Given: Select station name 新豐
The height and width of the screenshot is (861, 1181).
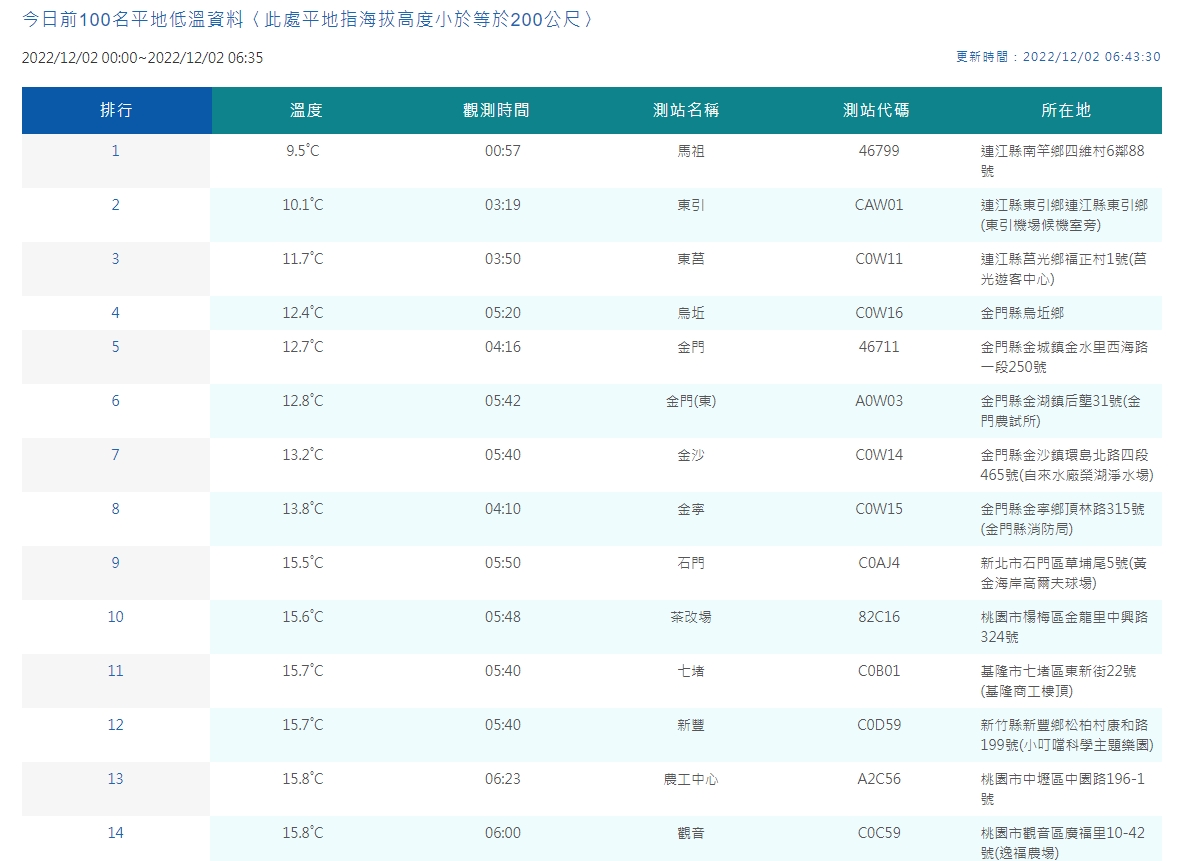Looking at the screenshot, I should coord(691,725).
